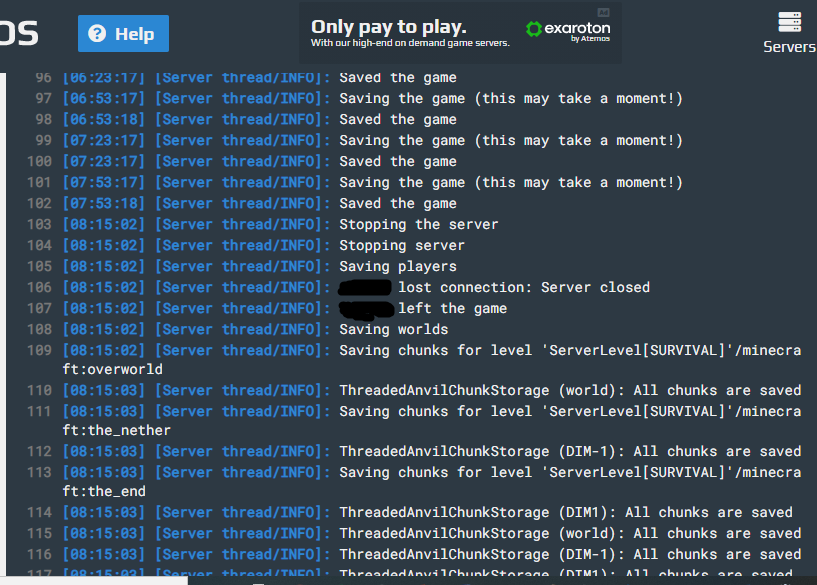Viewport: 817px width, 585px height.
Task: Click line number 109
Action: point(40,350)
